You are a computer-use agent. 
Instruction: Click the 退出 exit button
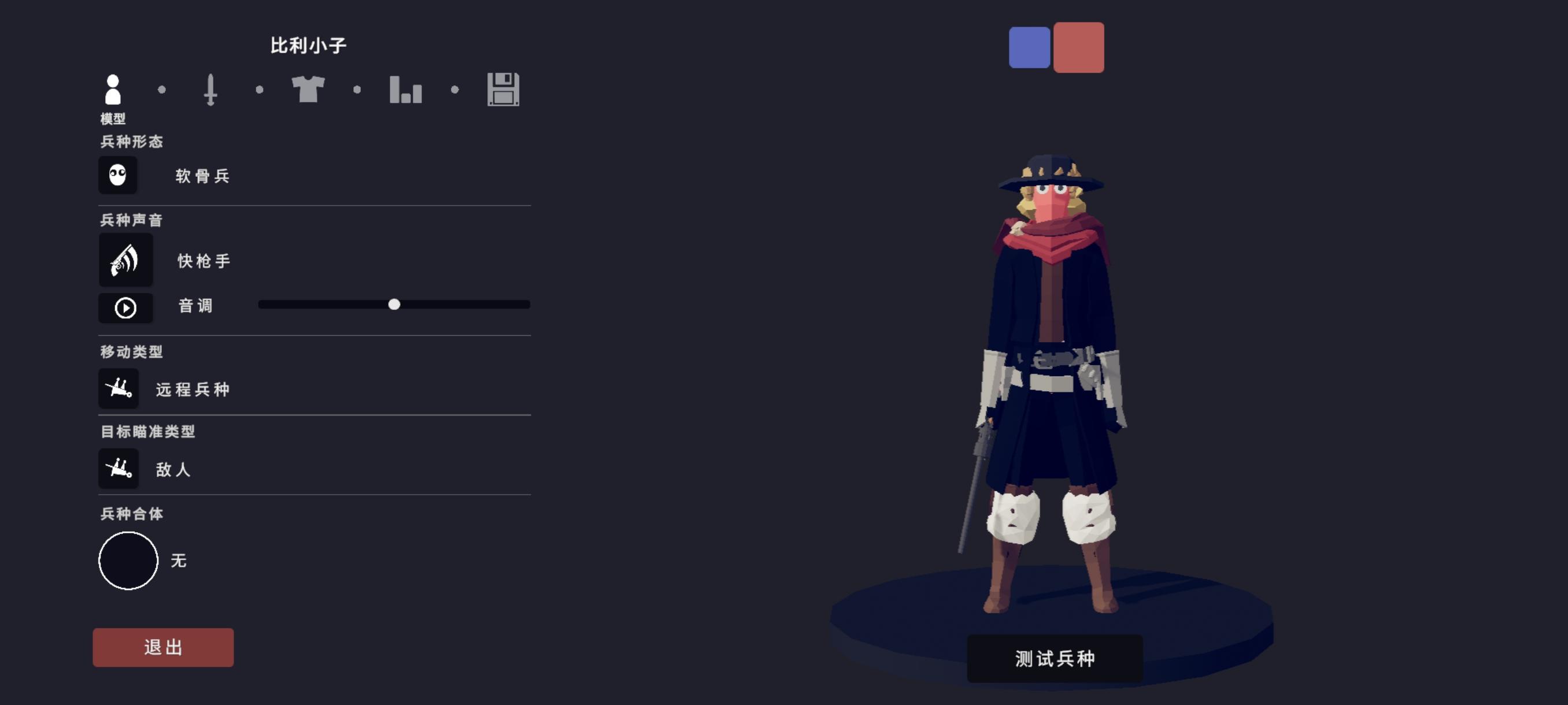coord(163,647)
